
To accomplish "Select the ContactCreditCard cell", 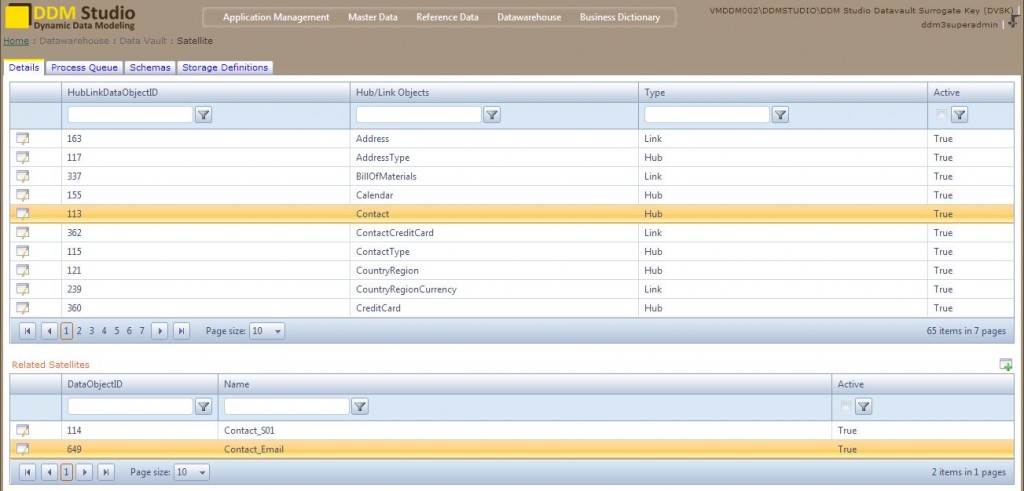I will coord(494,232).
